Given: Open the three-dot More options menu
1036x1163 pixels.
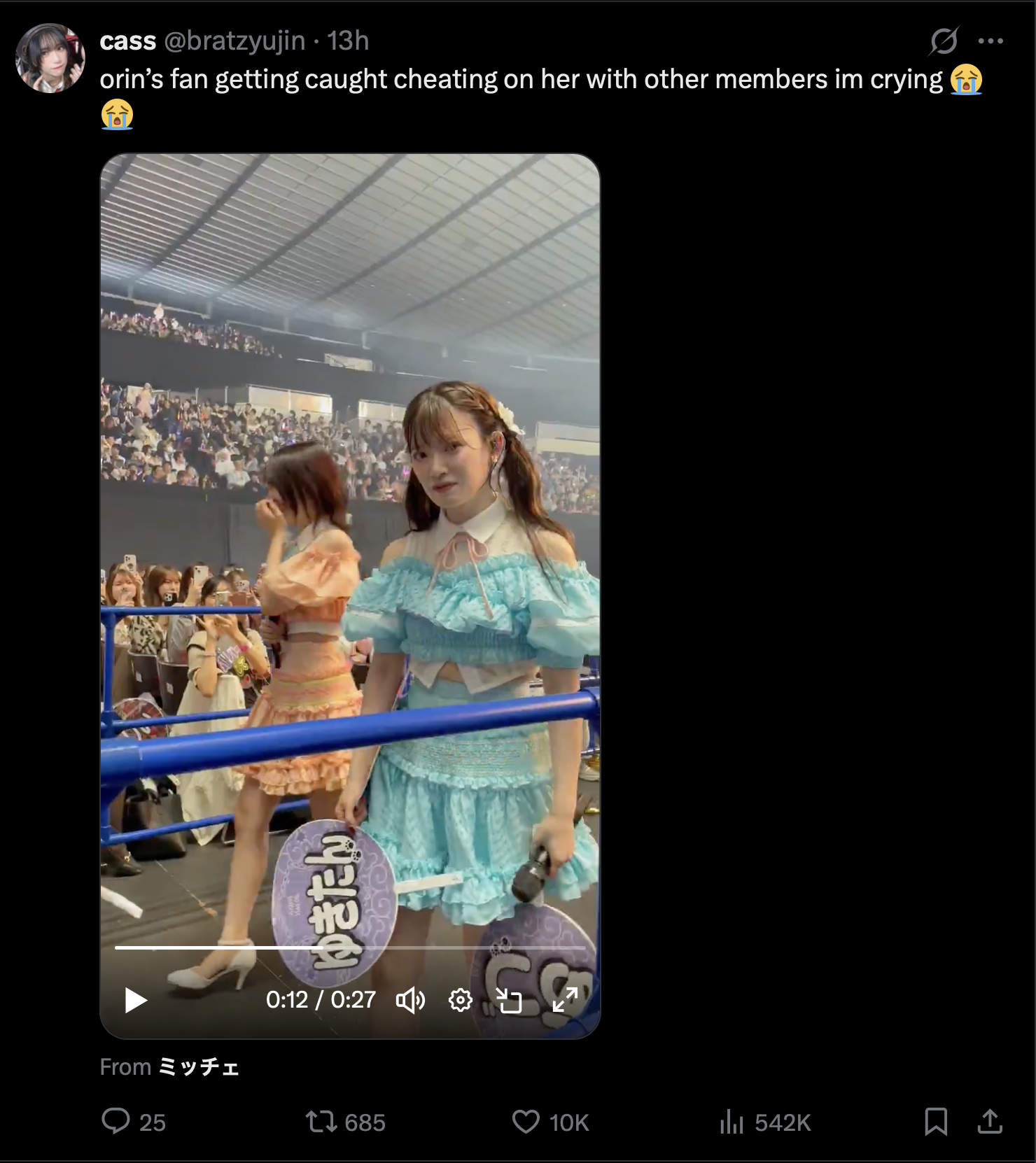Looking at the screenshot, I should tap(990, 41).
